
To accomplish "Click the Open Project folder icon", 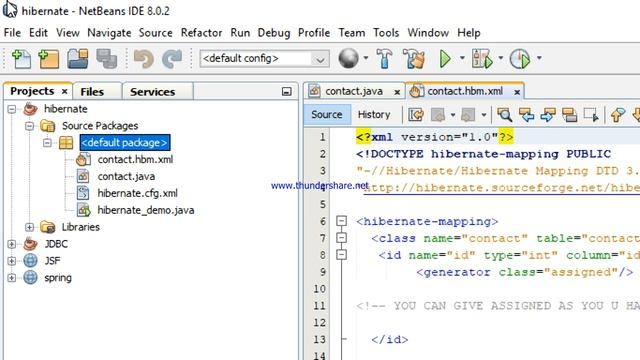I will [78, 59].
